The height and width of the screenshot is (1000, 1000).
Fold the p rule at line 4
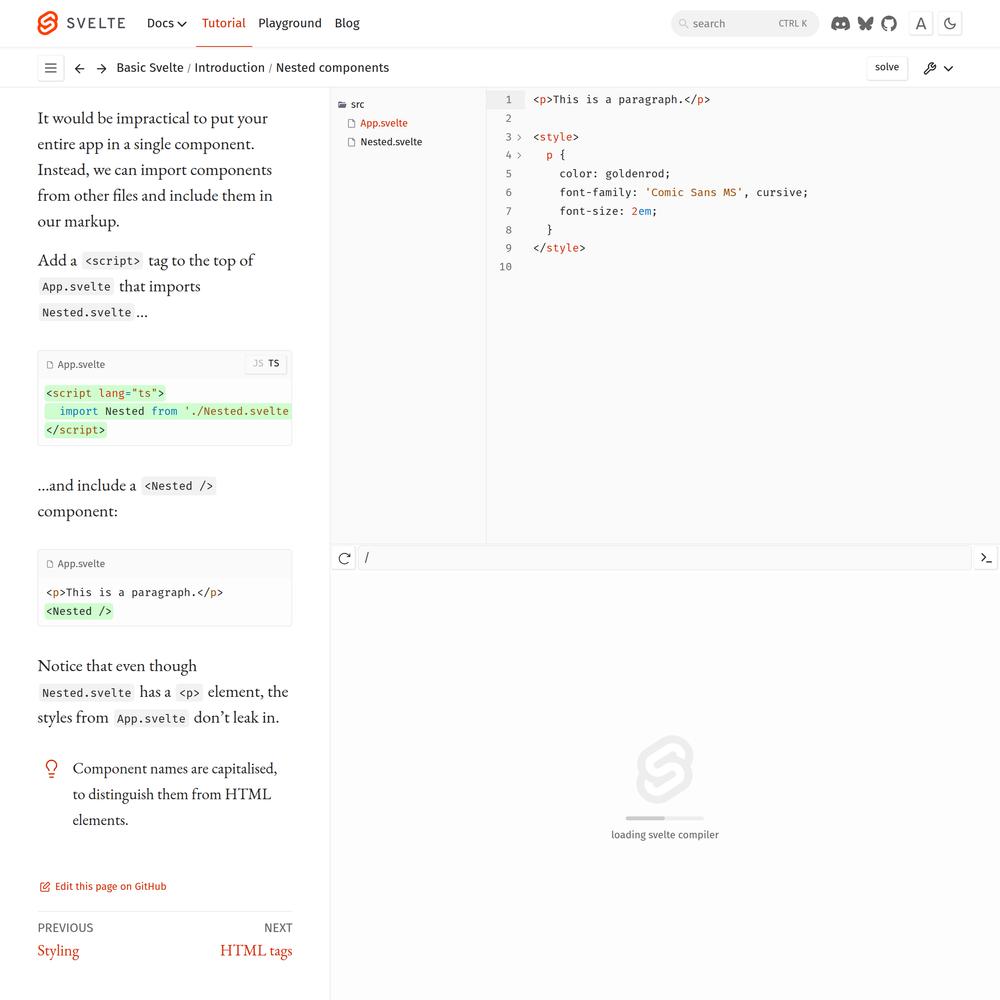(x=519, y=155)
